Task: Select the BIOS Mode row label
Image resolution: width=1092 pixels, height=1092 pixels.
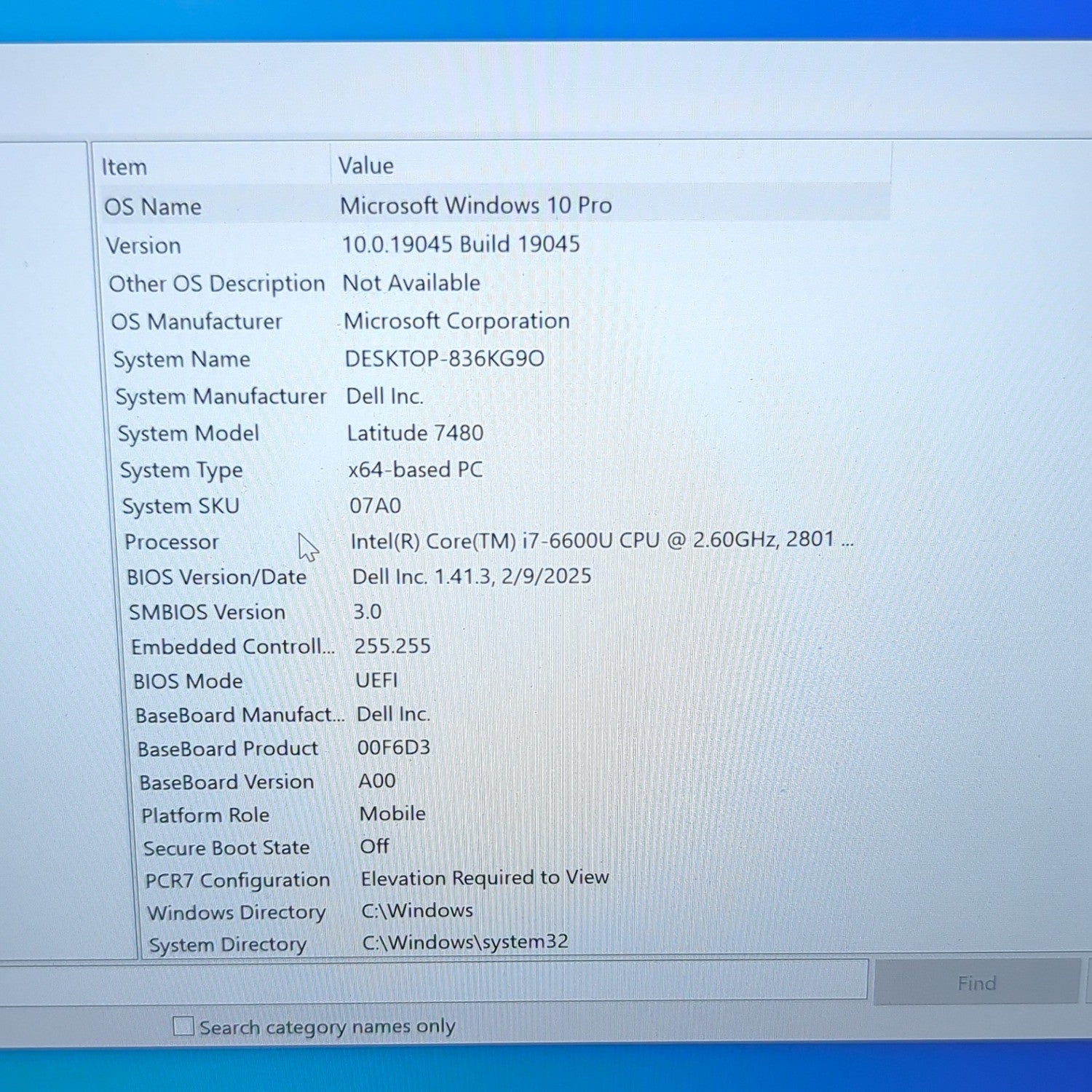Action: coord(188,681)
